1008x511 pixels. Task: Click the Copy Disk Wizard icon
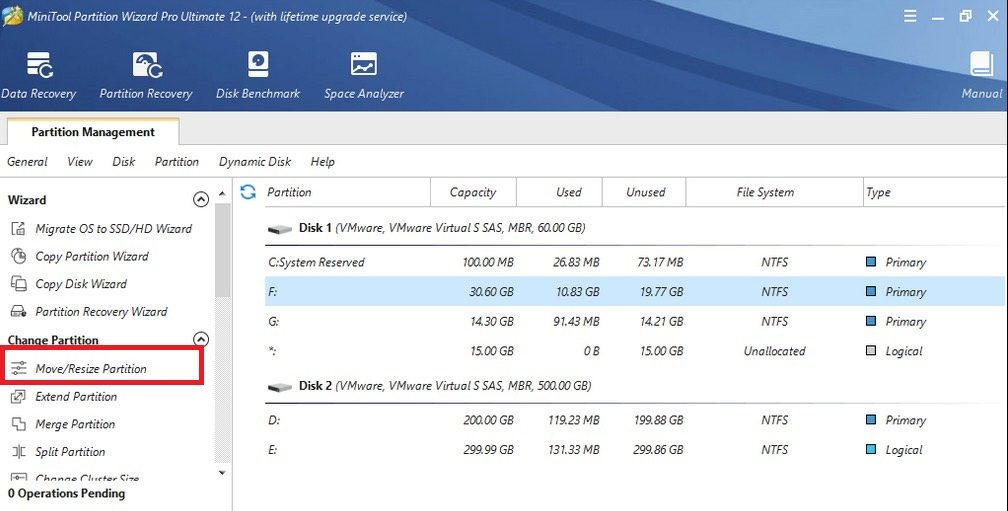coord(19,283)
